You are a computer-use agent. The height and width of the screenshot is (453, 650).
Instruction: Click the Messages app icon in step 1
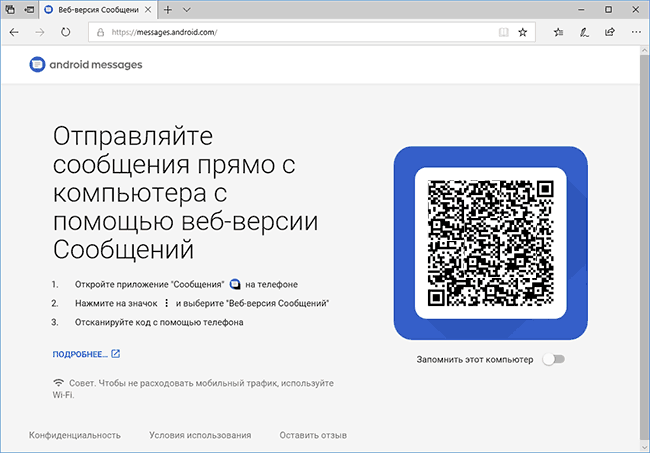(235, 284)
